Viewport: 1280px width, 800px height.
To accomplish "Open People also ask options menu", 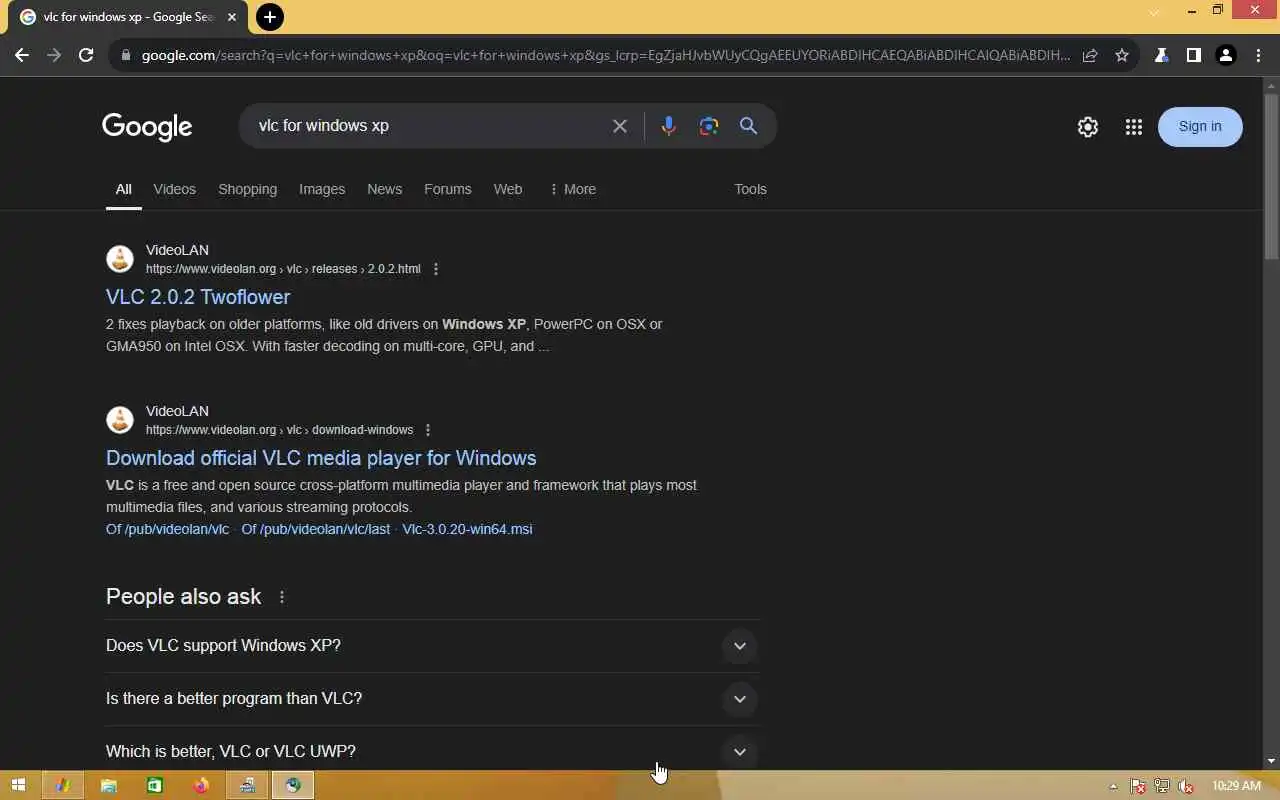I will (x=282, y=597).
